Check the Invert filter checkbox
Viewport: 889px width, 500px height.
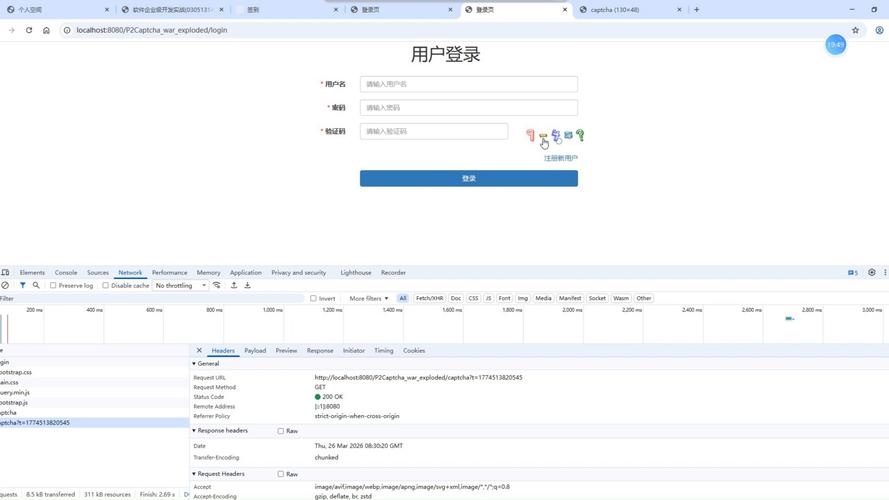pos(313,298)
